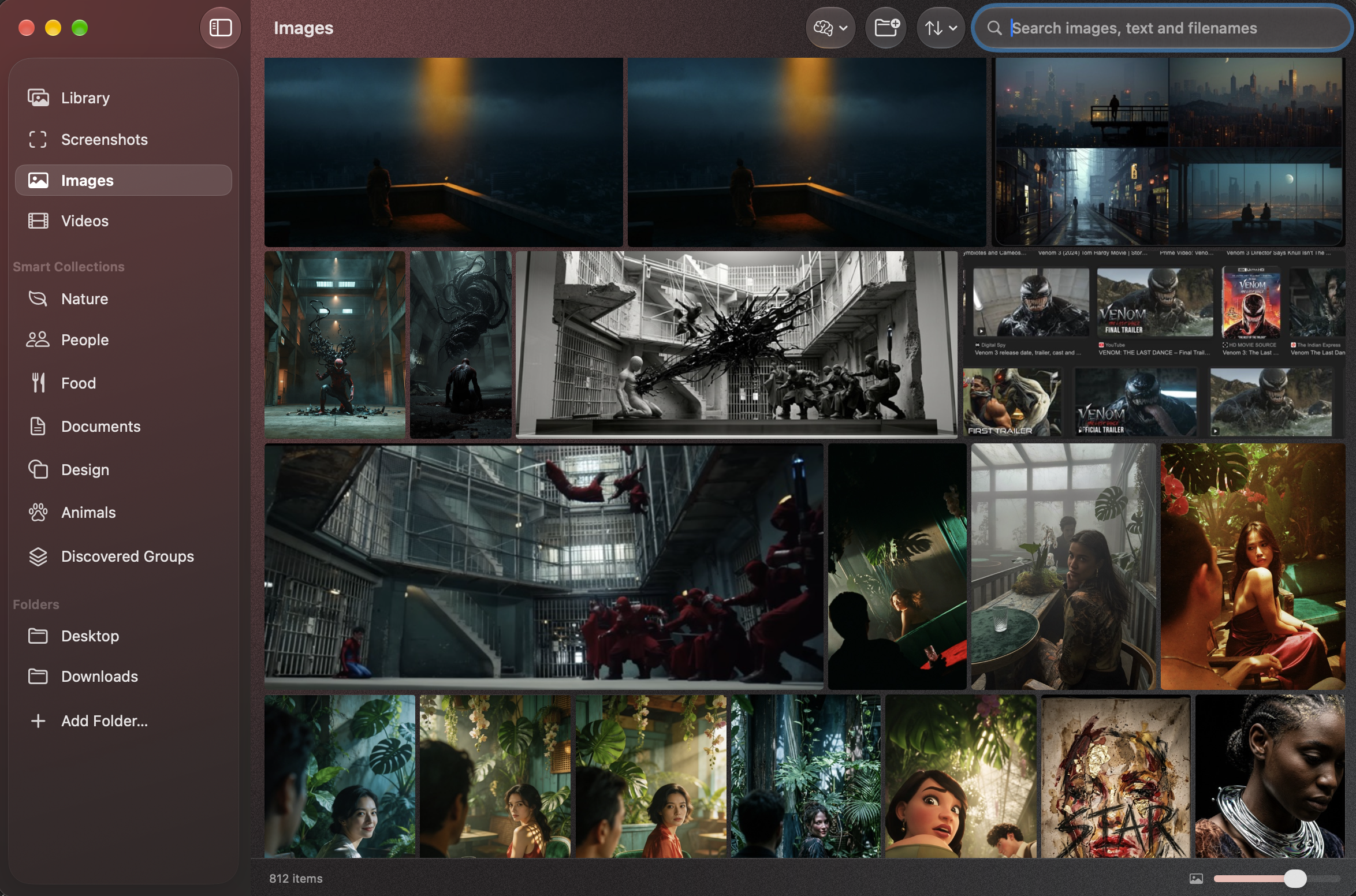Click the Design shapes icon

click(x=38, y=469)
